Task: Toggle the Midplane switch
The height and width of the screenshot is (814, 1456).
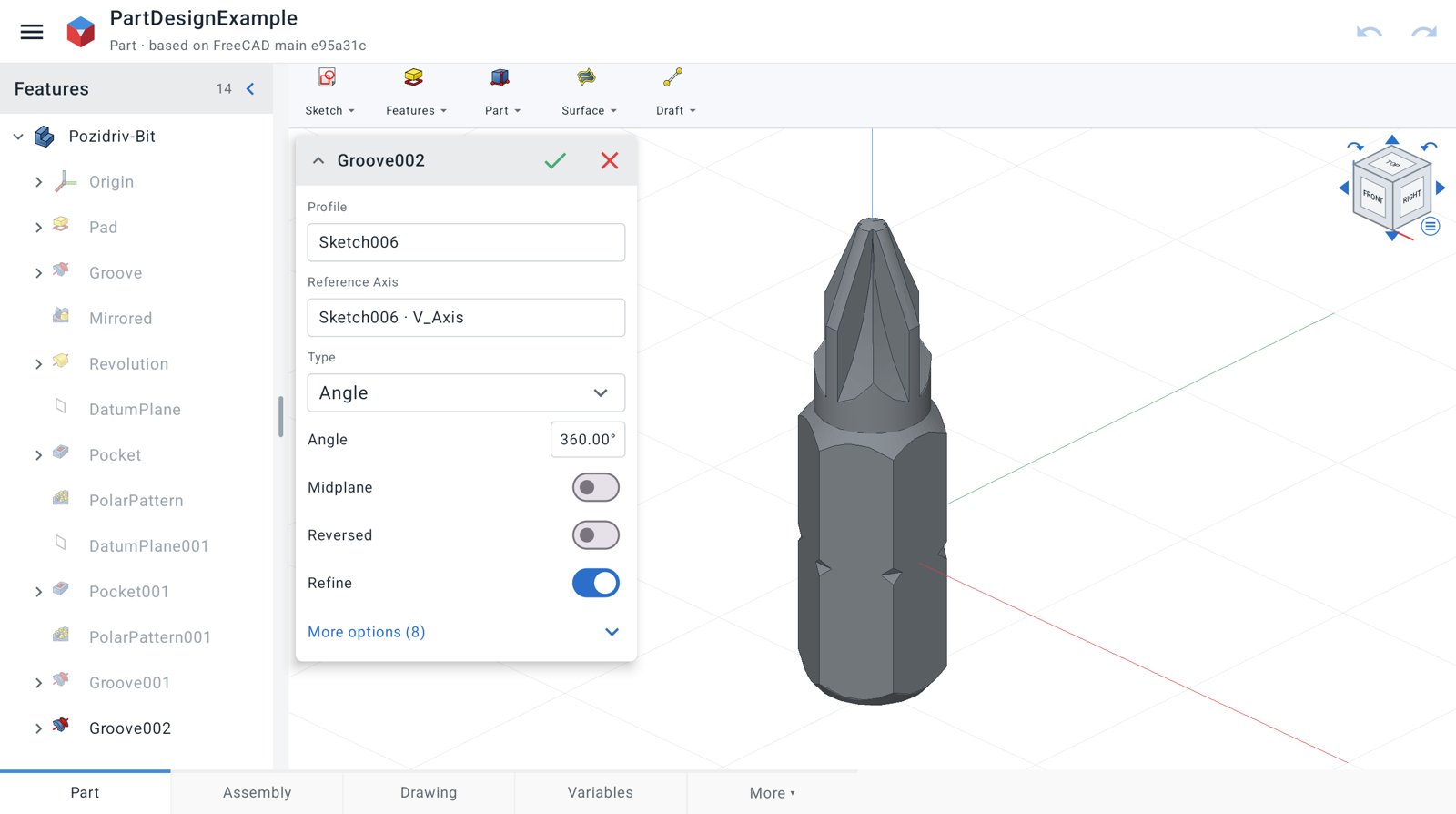Action: 596,487
